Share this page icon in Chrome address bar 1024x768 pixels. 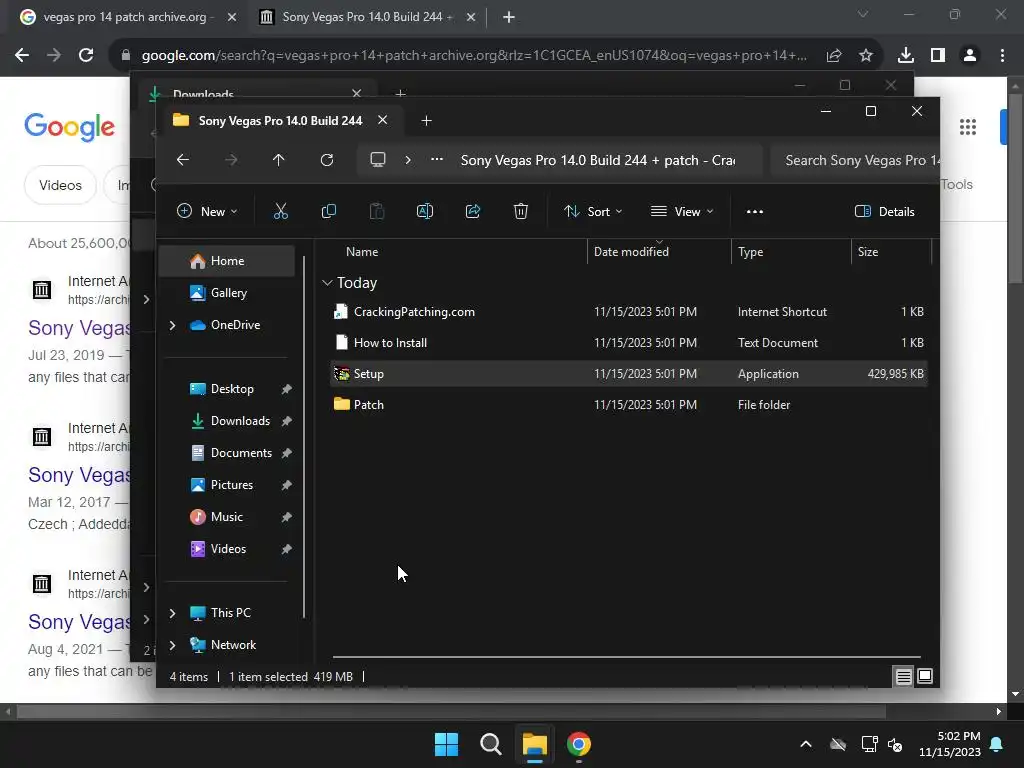click(834, 56)
